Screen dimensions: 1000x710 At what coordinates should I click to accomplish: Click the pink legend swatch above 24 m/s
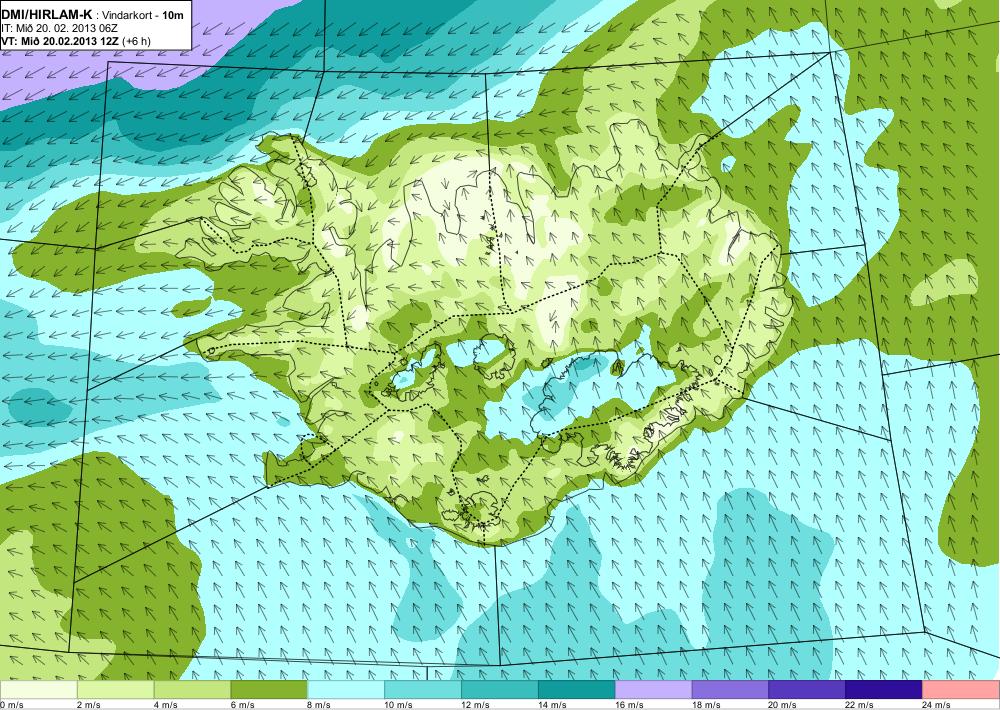click(x=961, y=690)
